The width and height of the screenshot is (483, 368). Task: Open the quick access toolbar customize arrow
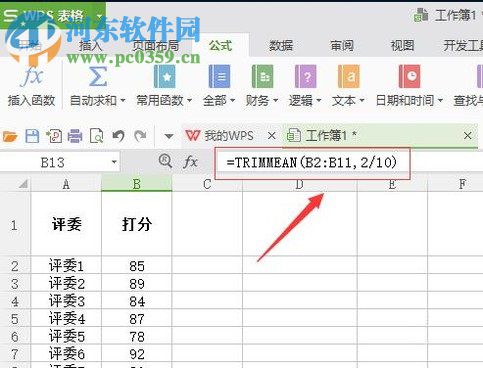169,136
